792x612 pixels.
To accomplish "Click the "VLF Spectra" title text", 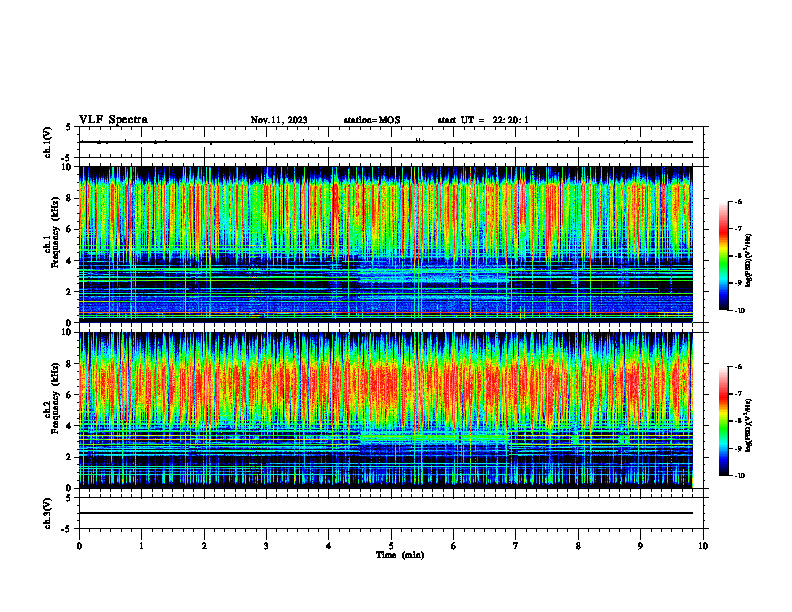I will click(113, 120).
